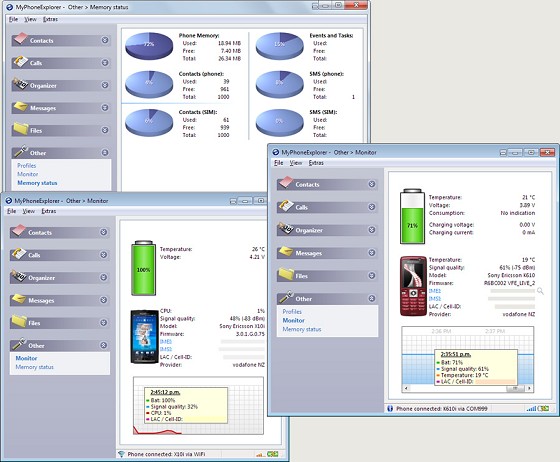Expand Messages section in Memory status window
This screenshot has width=560, height=462.
click(105, 107)
